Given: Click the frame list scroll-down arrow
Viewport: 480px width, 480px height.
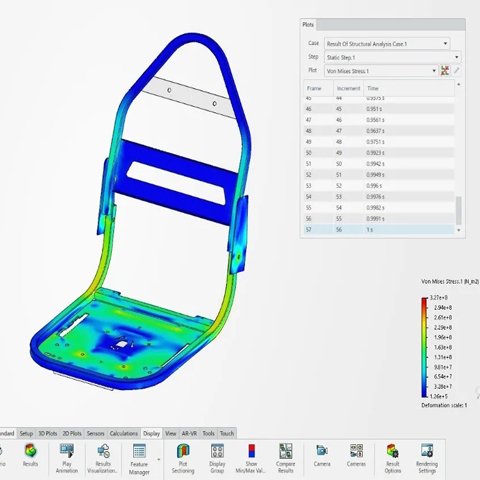Looking at the screenshot, I should [459, 230].
